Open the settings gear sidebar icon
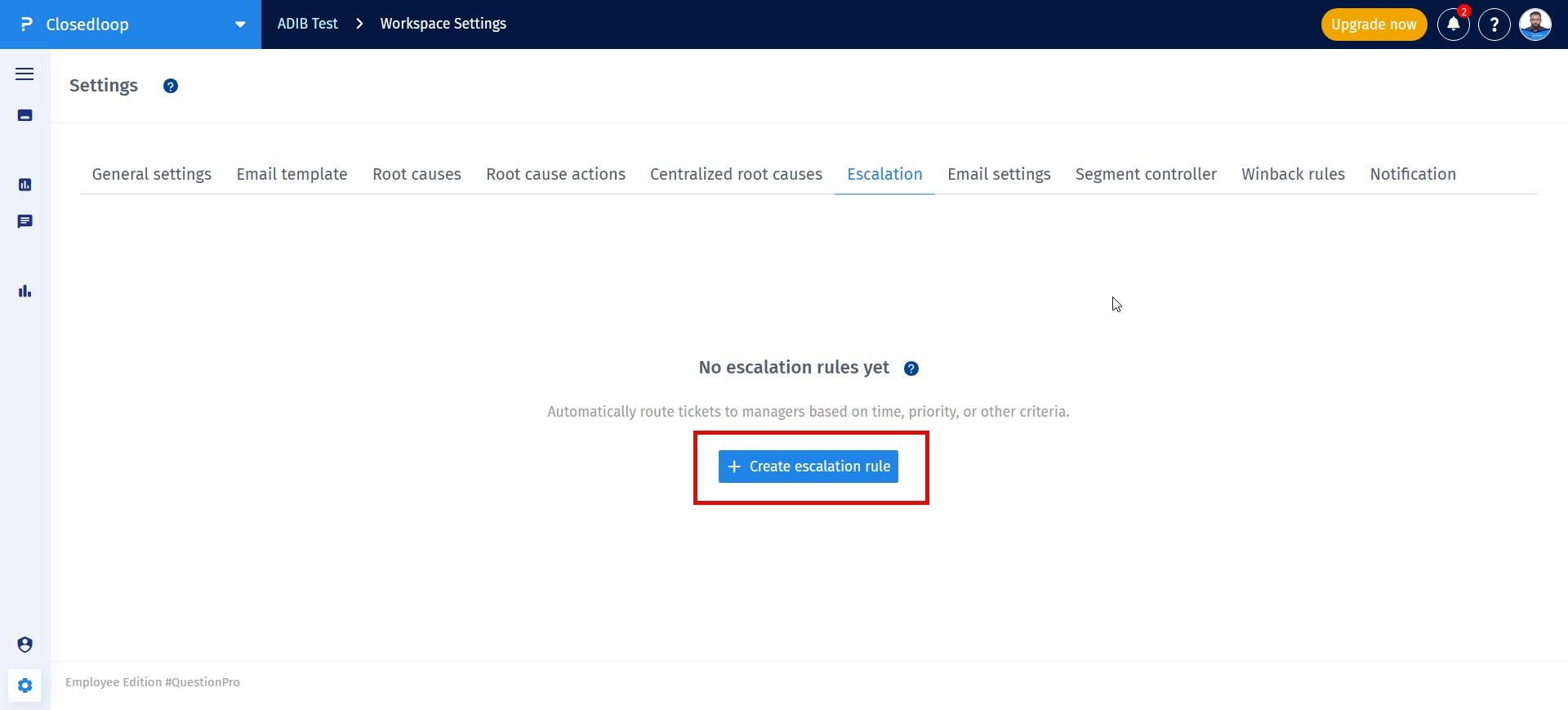Image resolution: width=1568 pixels, height=710 pixels. pyautogui.click(x=24, y=685)
